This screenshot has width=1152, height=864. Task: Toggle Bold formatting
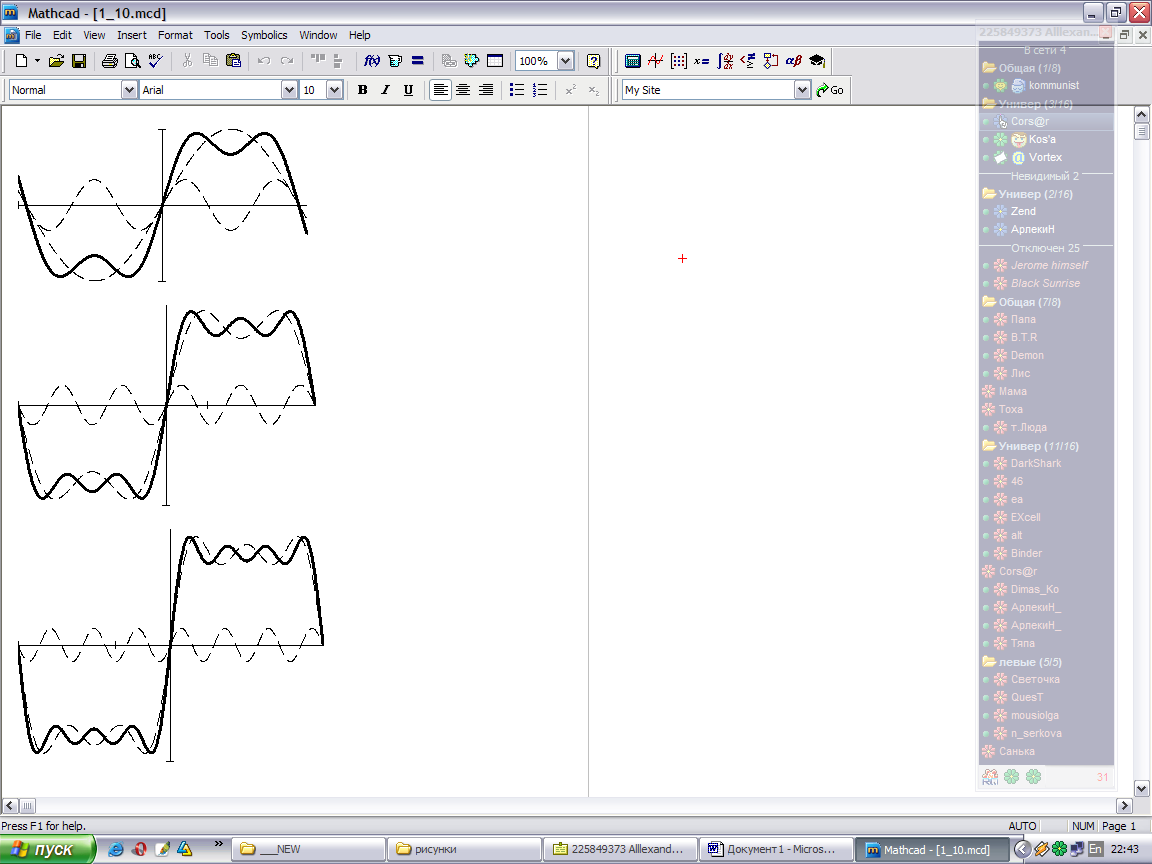[362, 90]
